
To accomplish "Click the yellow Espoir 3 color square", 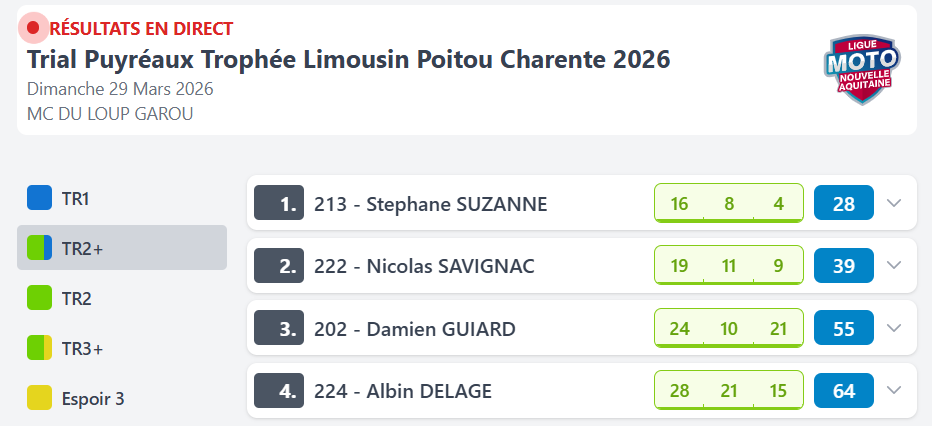I will click(39, 398).
